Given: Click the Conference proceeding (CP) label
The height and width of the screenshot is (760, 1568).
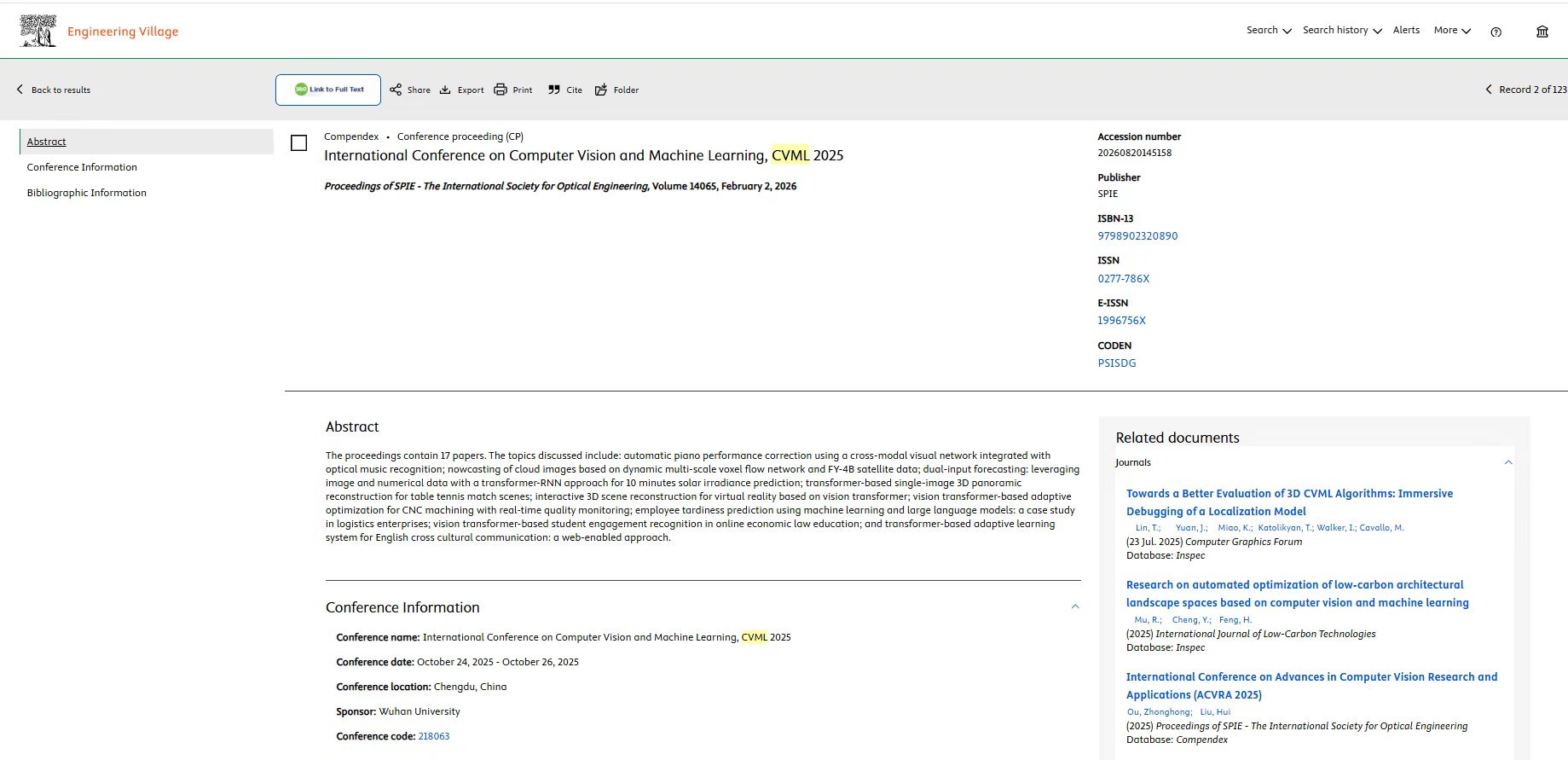Looking at the screenshot, I should [x=460, y=136].
